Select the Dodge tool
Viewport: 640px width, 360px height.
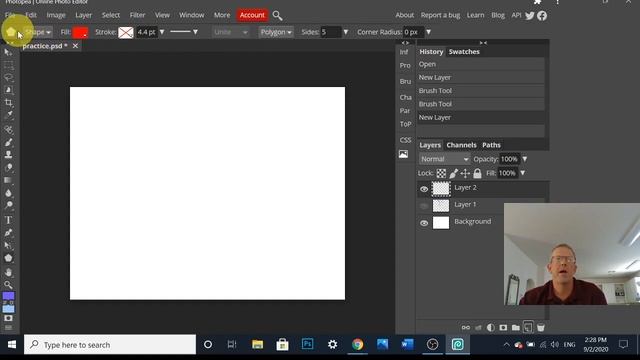tap(8, 205)
